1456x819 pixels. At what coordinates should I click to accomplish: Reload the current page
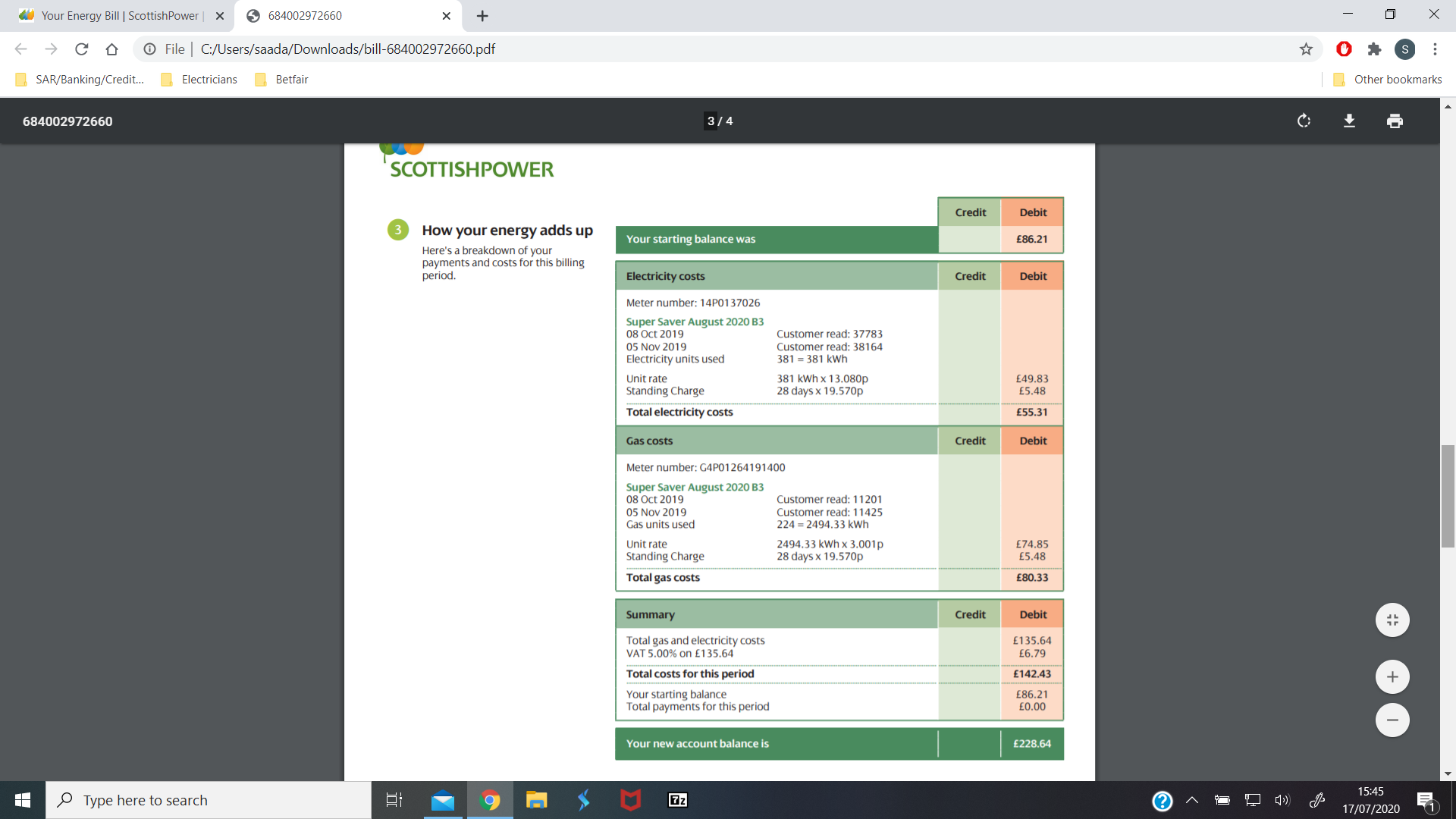[x=82, y=49]
